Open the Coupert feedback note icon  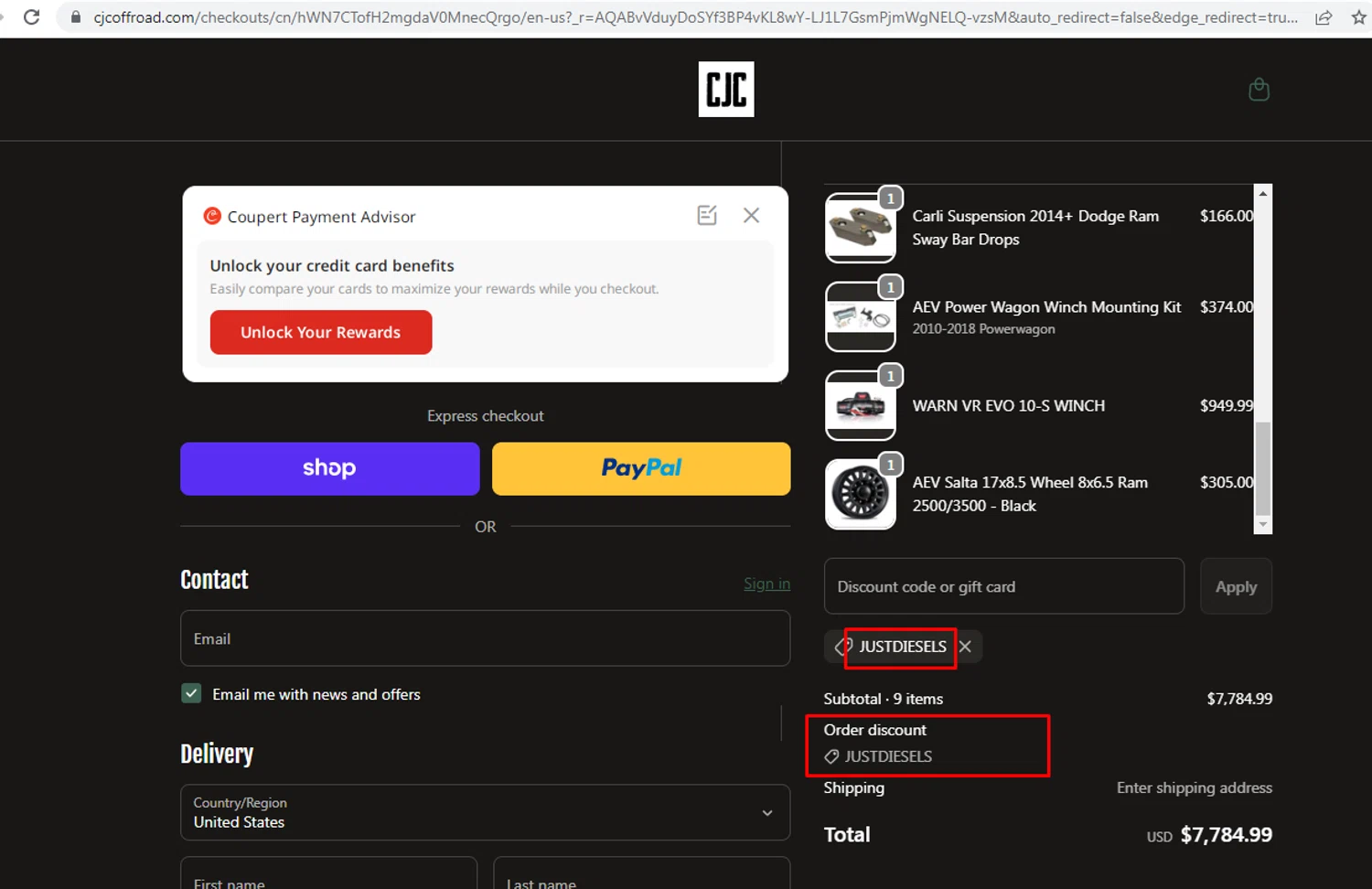[x=707, y=215]
